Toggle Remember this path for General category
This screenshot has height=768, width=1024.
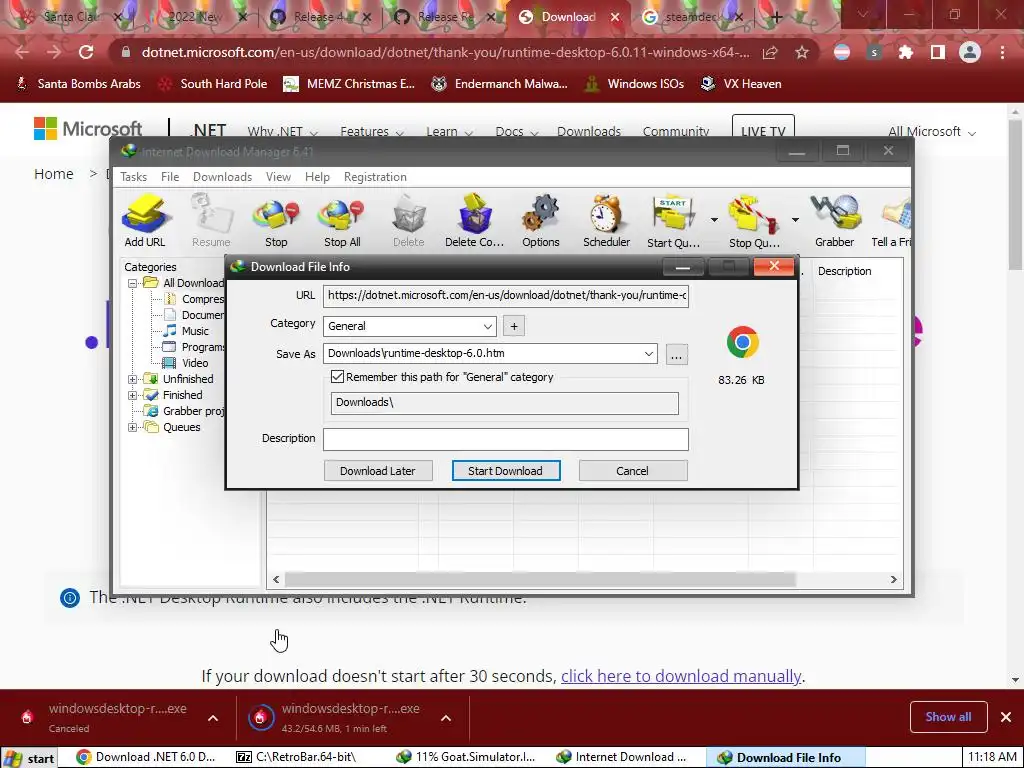tap(337, 377)
